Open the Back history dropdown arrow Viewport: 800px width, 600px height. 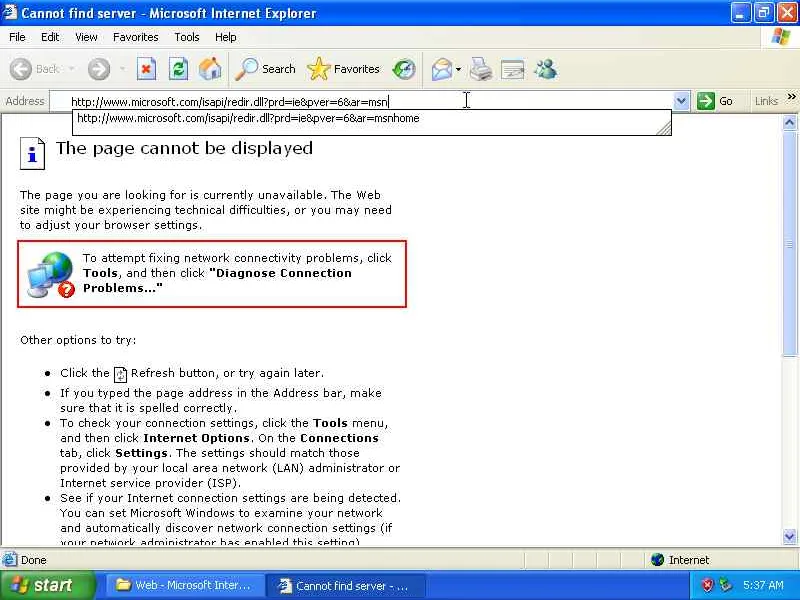click(71, 69)
